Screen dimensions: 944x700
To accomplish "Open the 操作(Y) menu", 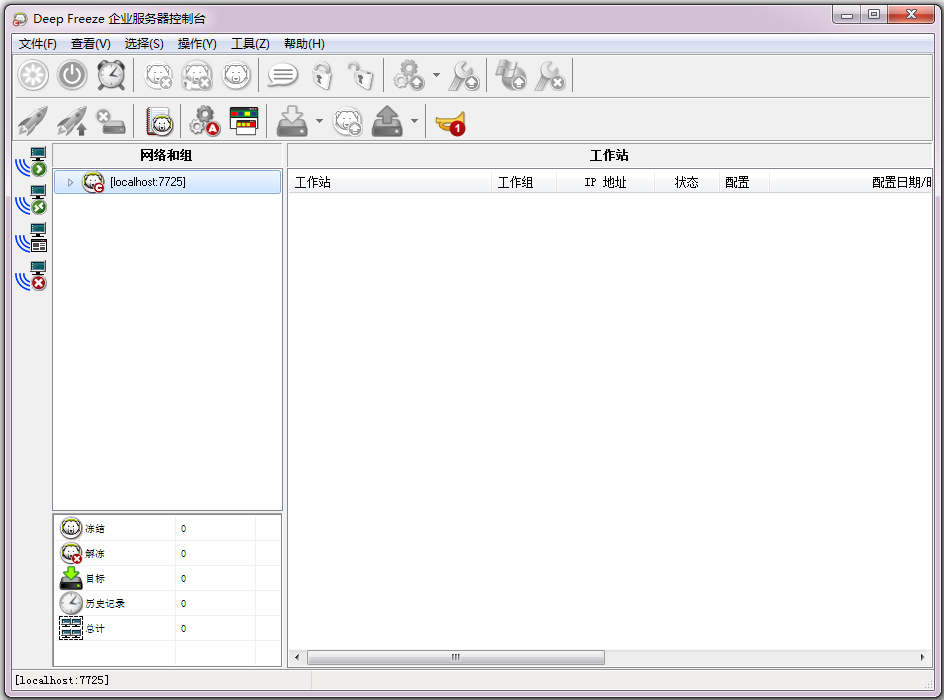I will coord(197,44).
